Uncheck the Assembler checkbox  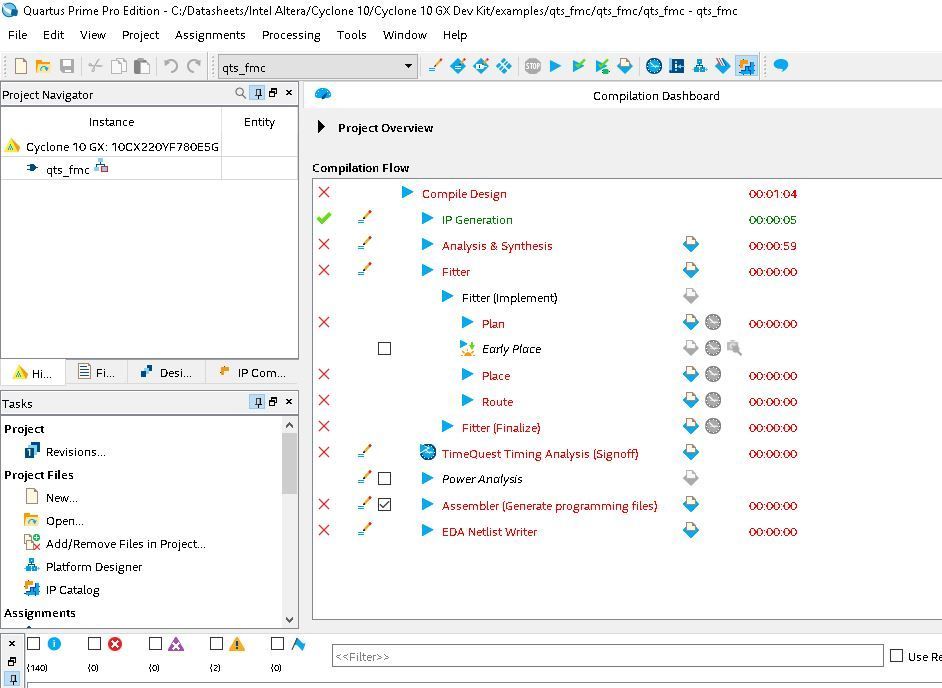[384, 505]
